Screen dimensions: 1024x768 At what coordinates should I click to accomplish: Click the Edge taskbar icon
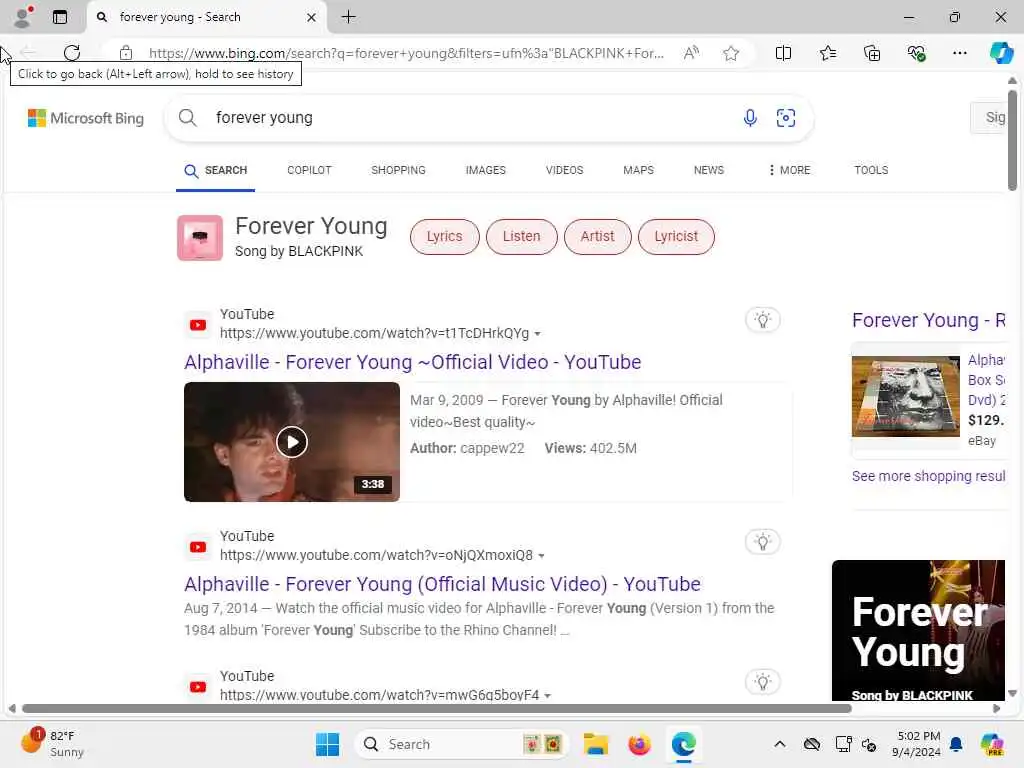(683, 744)
